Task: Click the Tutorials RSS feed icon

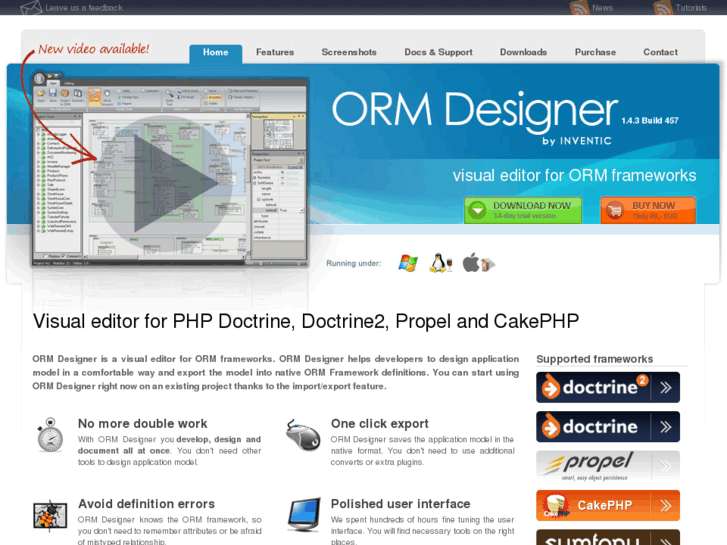Action: (x=663, y=8)
